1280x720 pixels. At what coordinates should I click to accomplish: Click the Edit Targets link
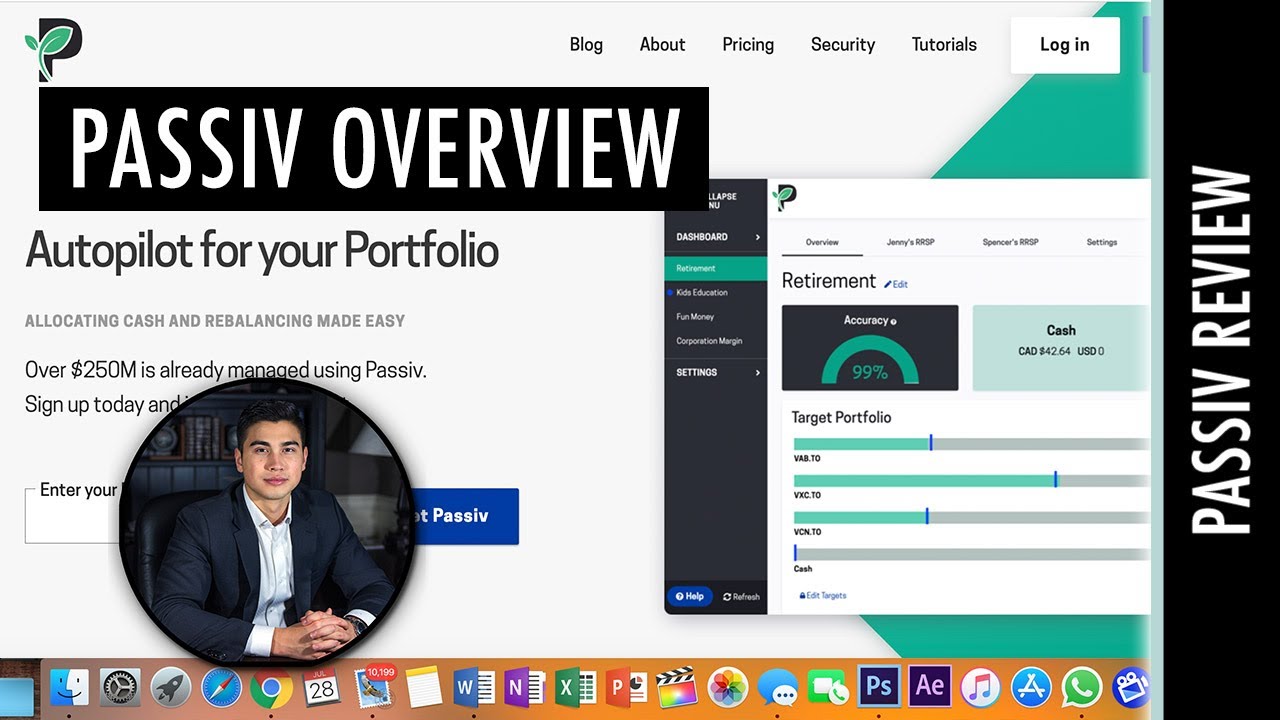[823, 595]
